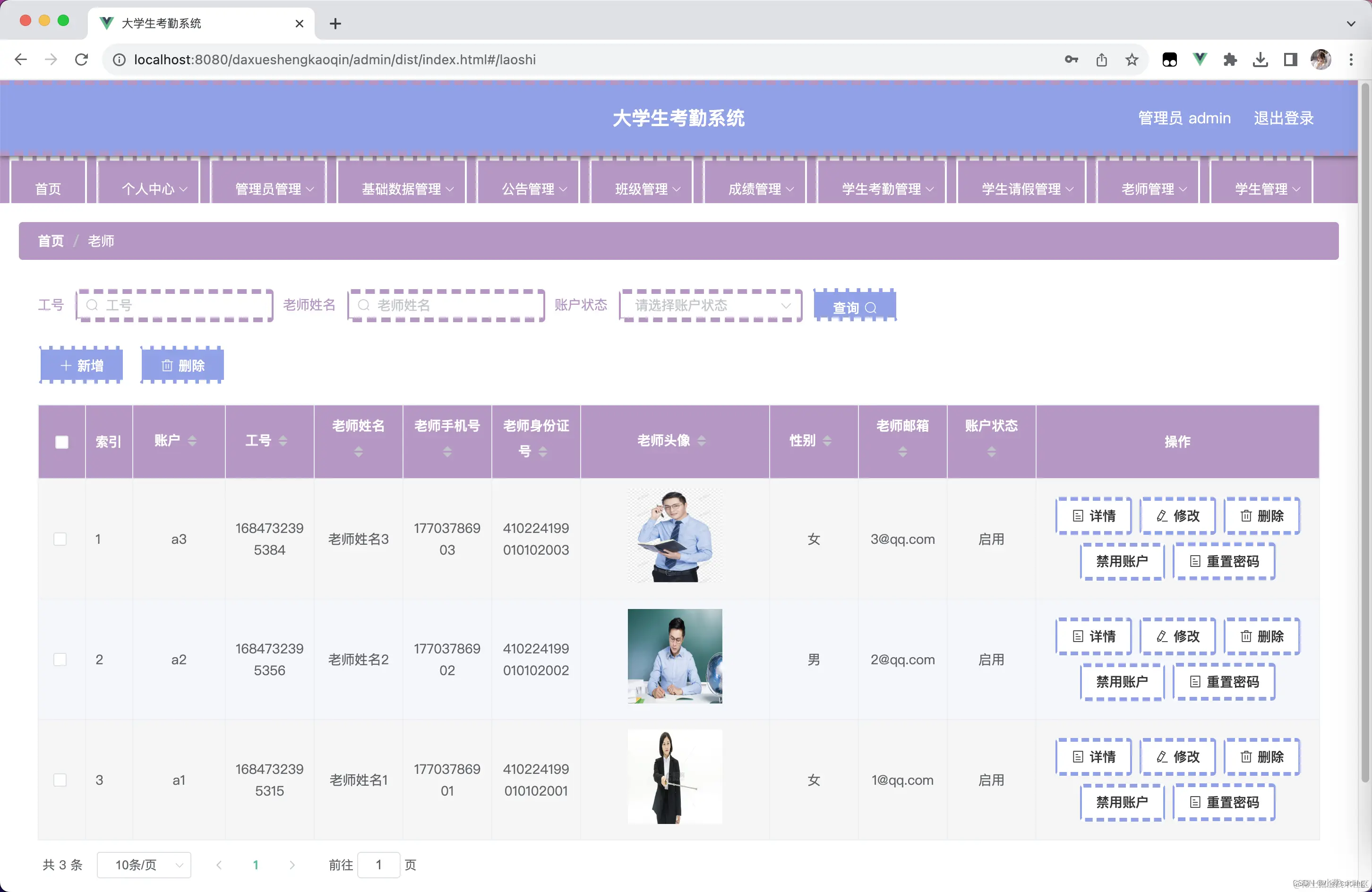Select the magnifier search icon in 查询 button
This screenshot has height=892, width=1372.
point(870,307)
